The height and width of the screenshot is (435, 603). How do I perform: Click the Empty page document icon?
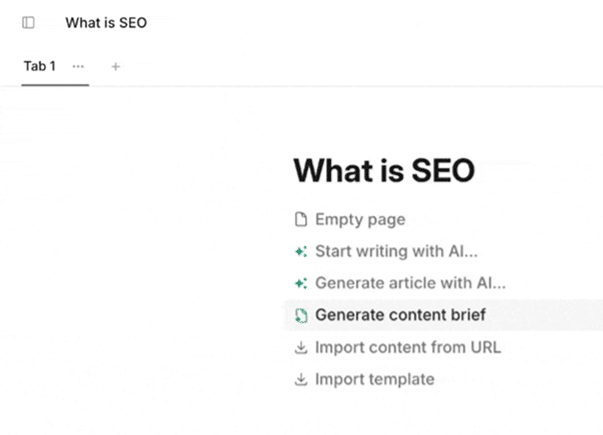pos(301,220)
